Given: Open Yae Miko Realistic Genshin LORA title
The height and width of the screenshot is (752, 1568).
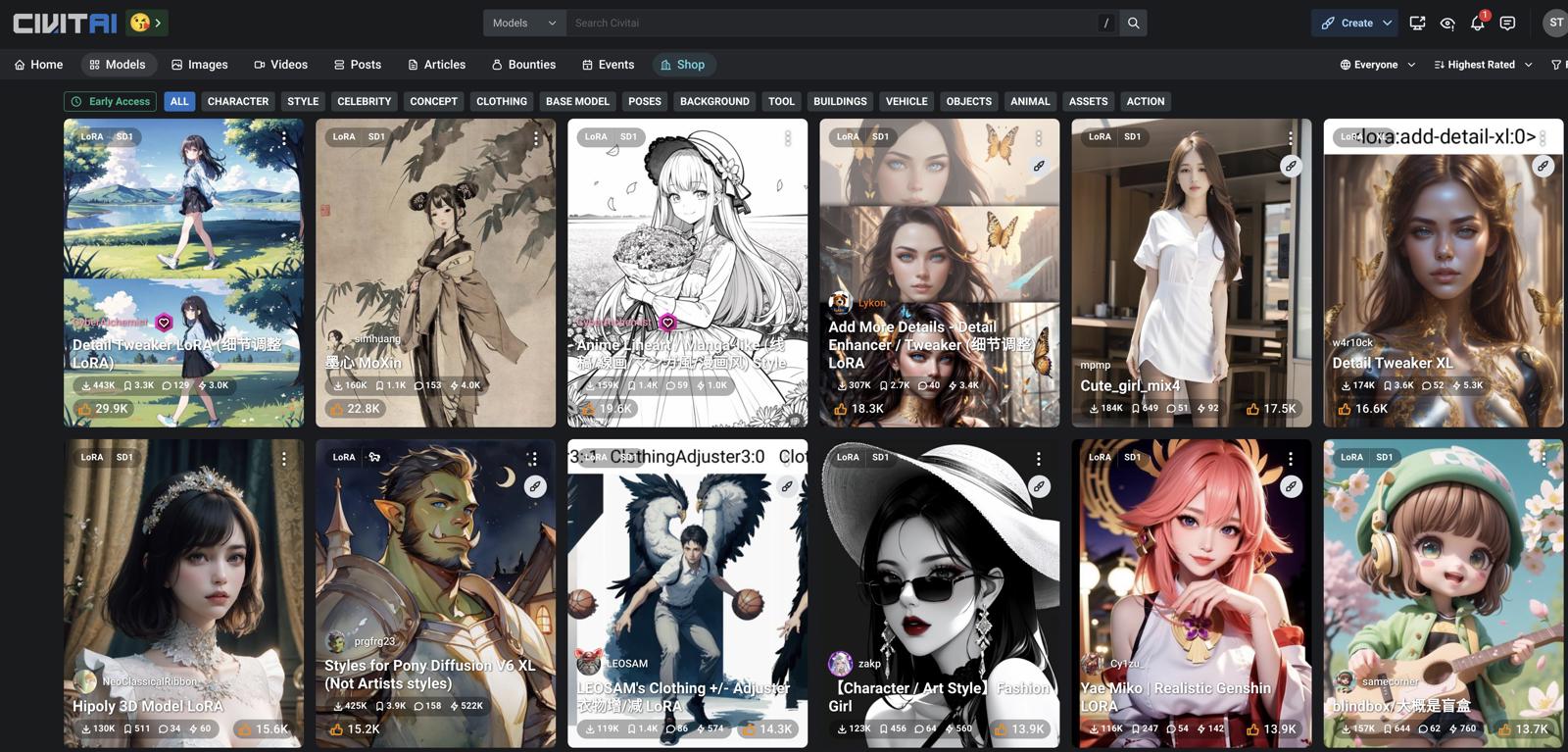Looking at the screenshot, I should click(1175, 697).
